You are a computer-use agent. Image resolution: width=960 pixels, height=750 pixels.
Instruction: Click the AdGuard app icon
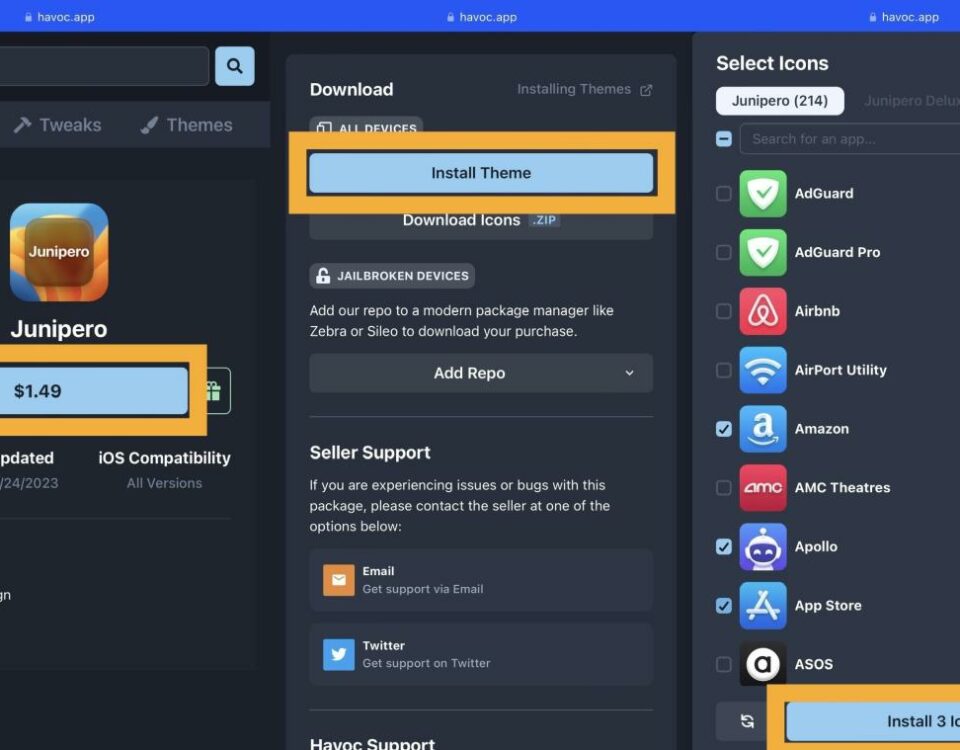[x=763, y=193]
